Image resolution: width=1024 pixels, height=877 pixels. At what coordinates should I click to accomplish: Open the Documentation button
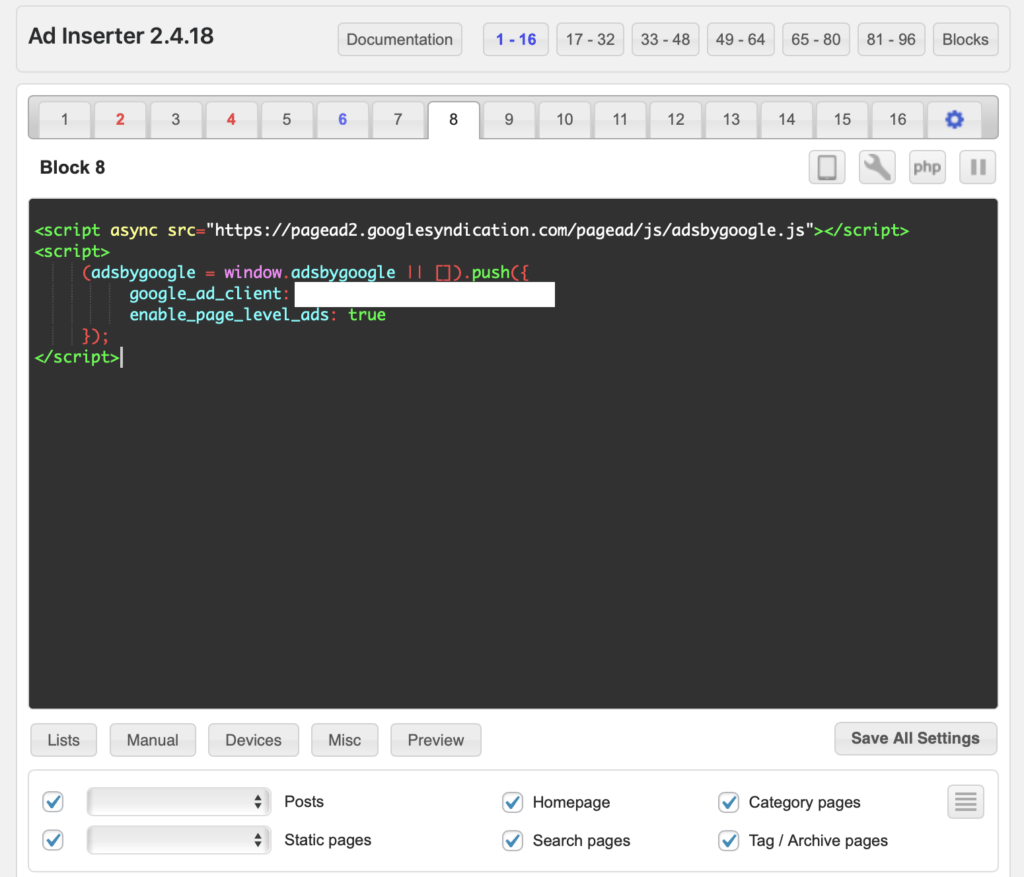pyautogui.click(x=400, y=39)
